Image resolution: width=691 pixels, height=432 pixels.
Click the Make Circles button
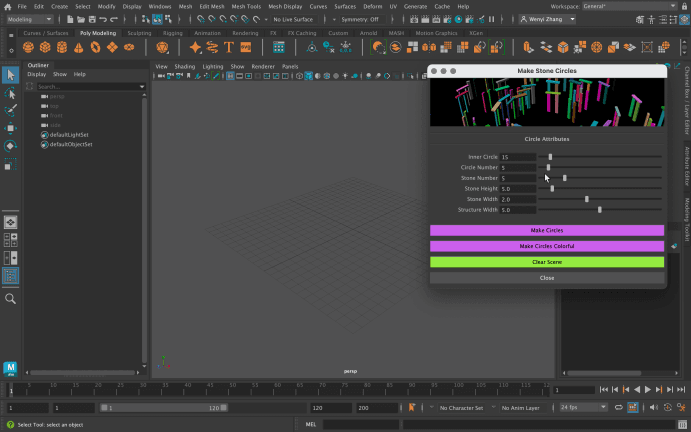pos(547,230)
